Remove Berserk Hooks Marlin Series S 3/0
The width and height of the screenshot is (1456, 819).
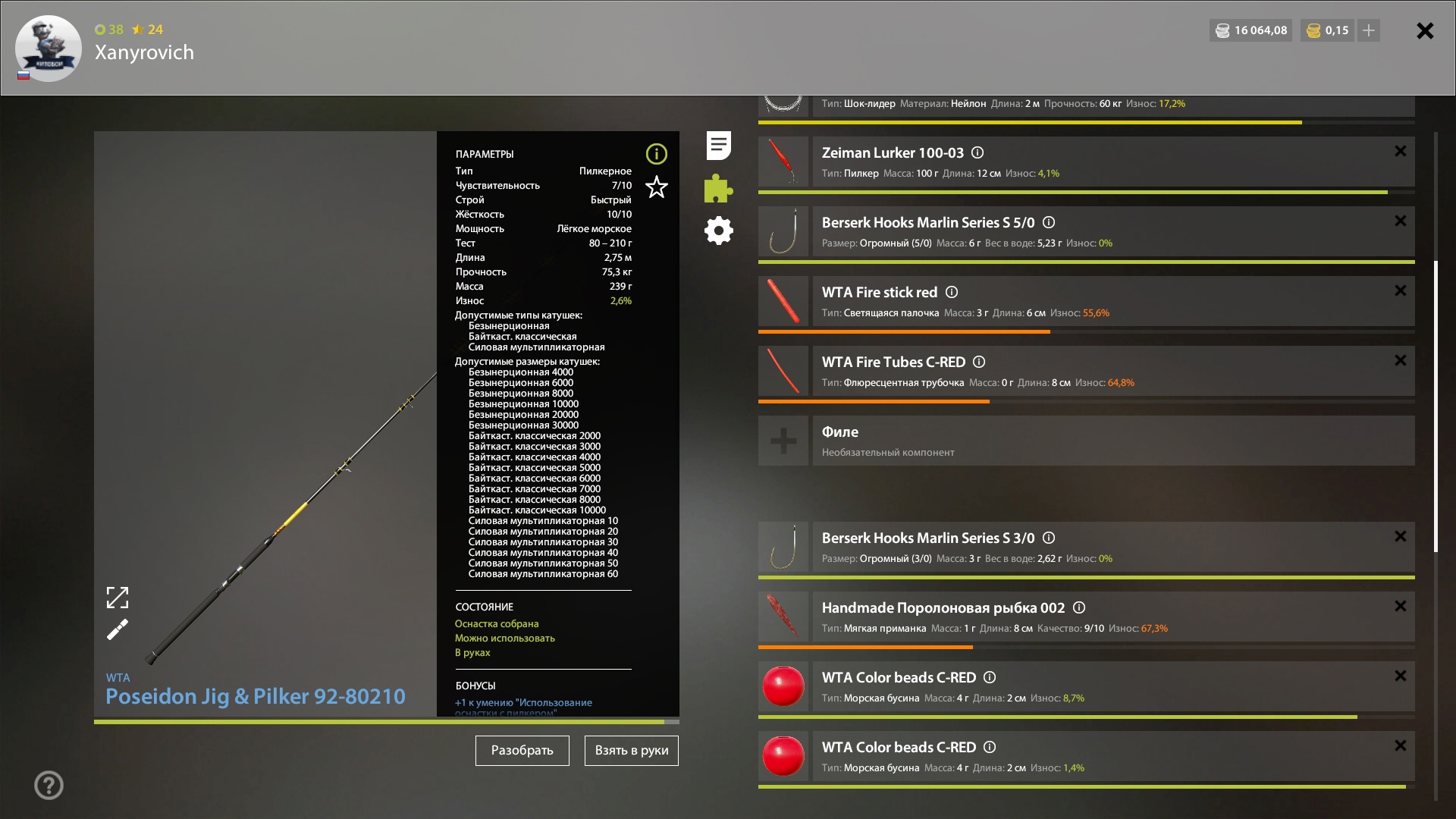pyautogui.click(x=1400, y=537)
